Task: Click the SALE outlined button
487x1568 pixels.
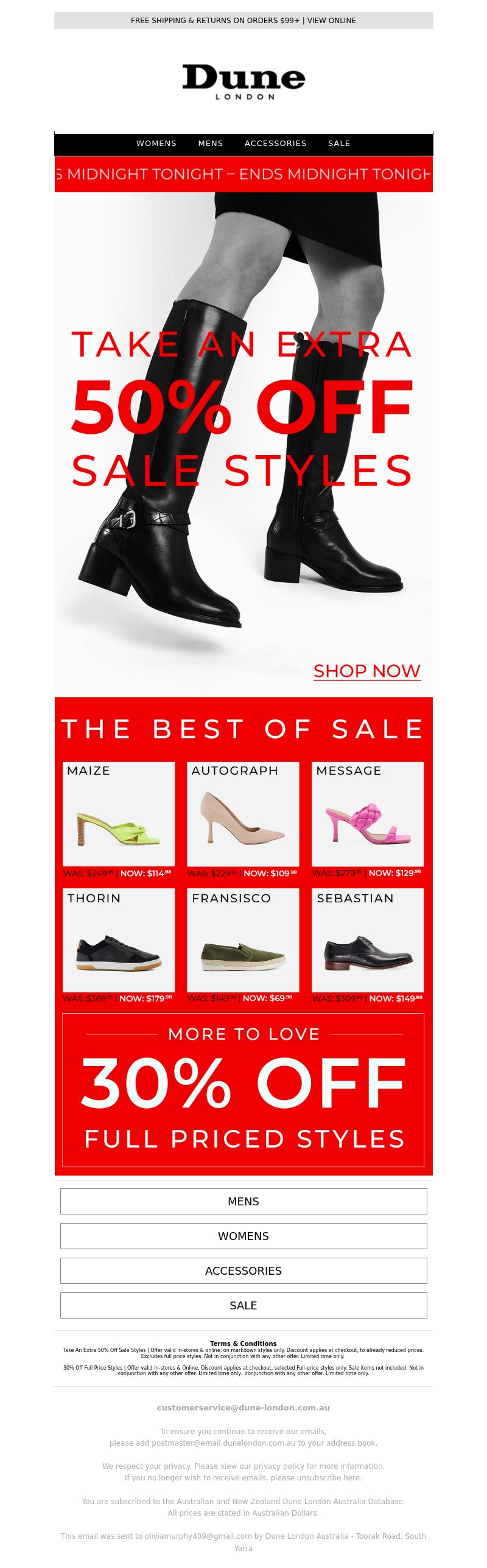Action: [x=243, y=1306]
